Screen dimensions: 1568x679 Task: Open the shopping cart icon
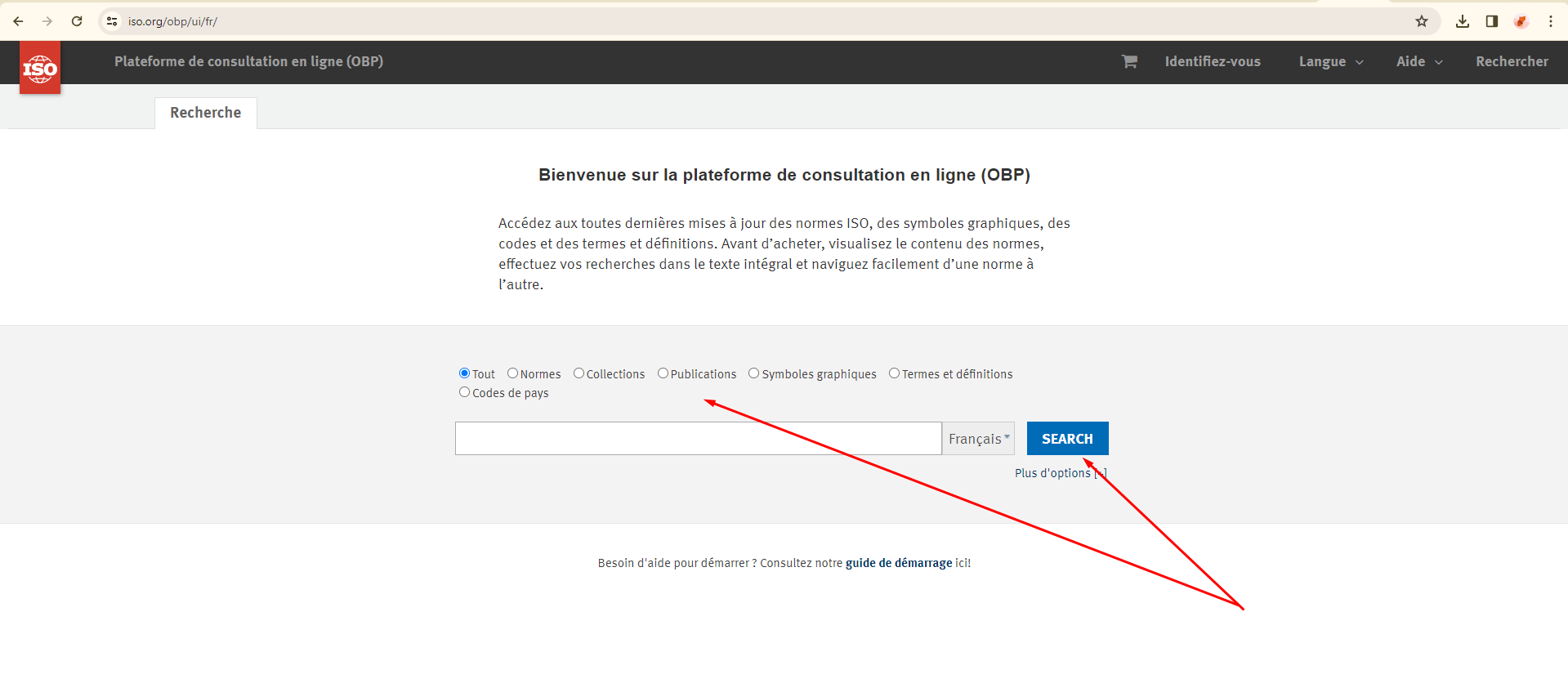click(x=1129, y=61)
